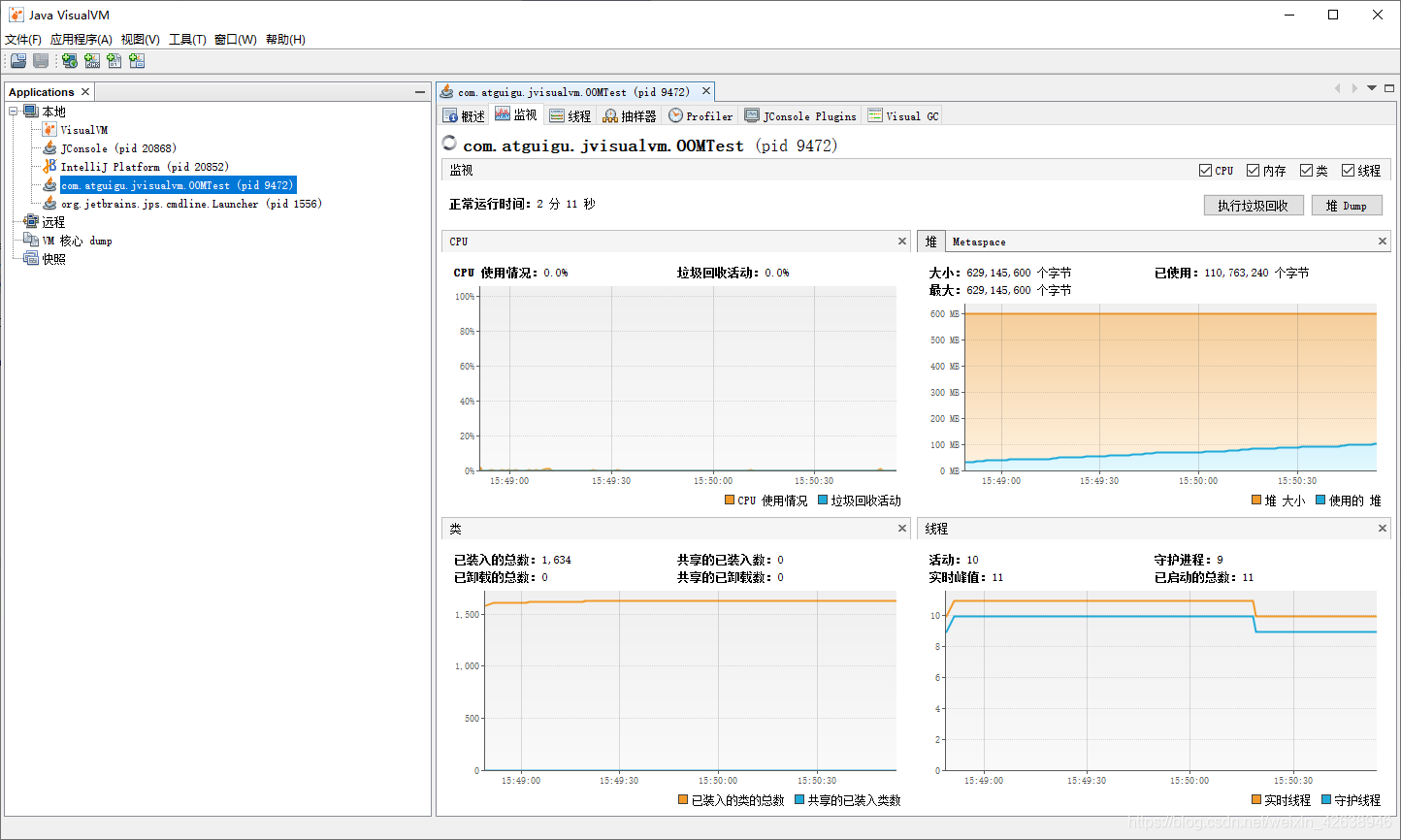Screen dimensions: 1401x840
Task: Click the 堆 Dump button
Action: 1347,206
